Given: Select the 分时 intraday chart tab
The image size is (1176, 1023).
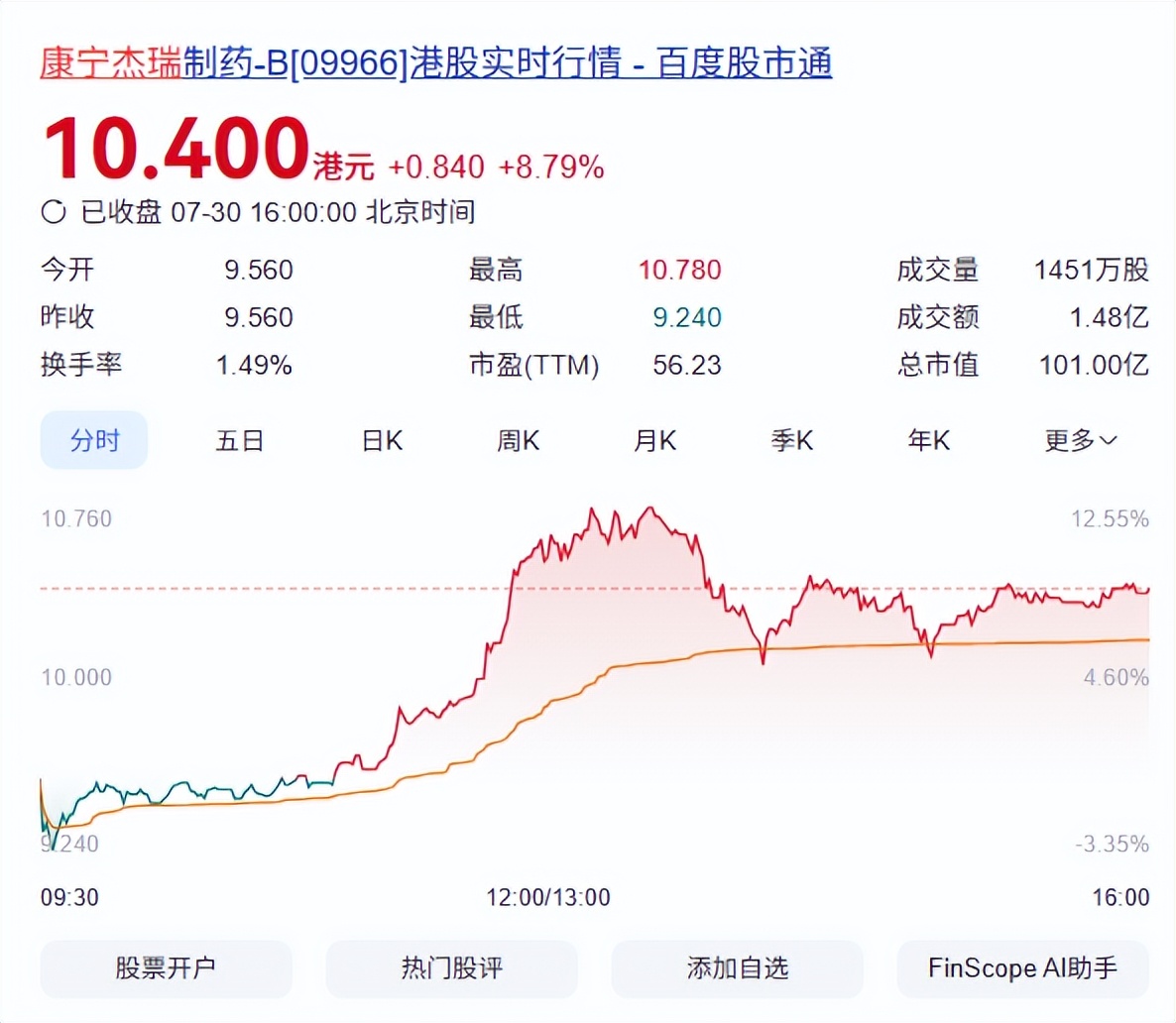Looking at the screenshot, I should click(94, 440).
